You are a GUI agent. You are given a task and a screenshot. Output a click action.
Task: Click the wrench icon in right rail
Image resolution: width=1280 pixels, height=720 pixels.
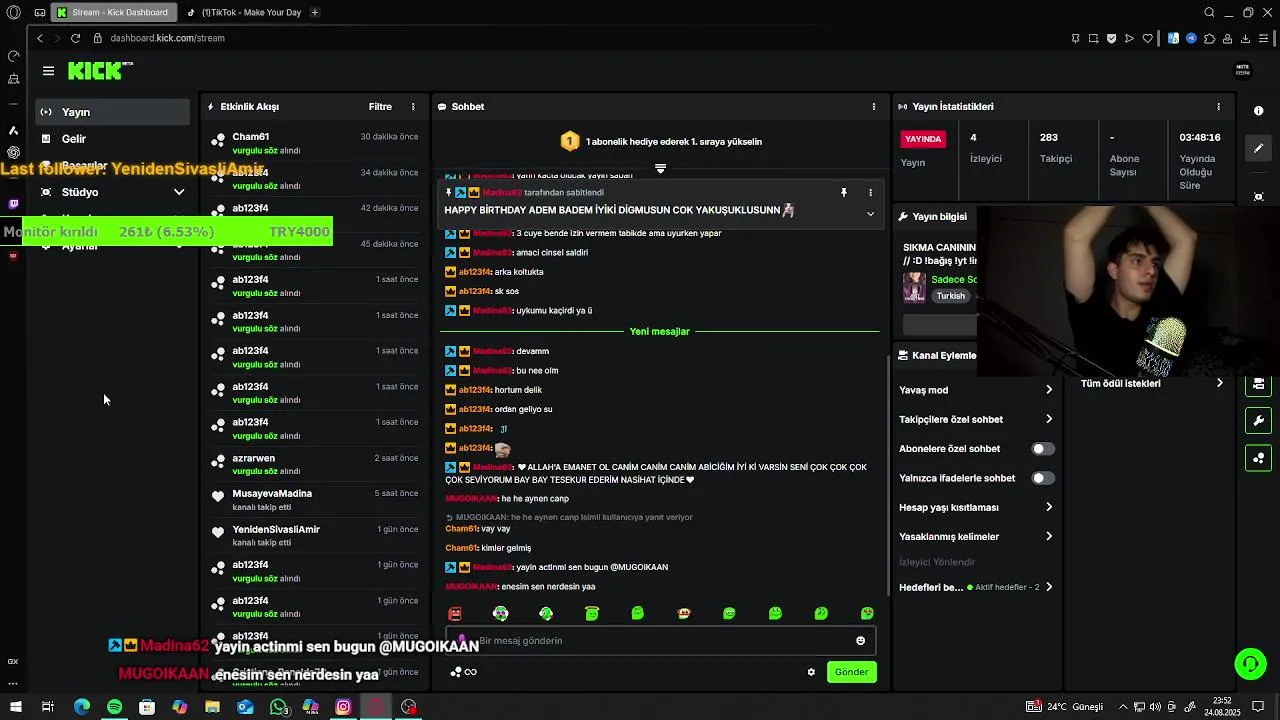1259,420
